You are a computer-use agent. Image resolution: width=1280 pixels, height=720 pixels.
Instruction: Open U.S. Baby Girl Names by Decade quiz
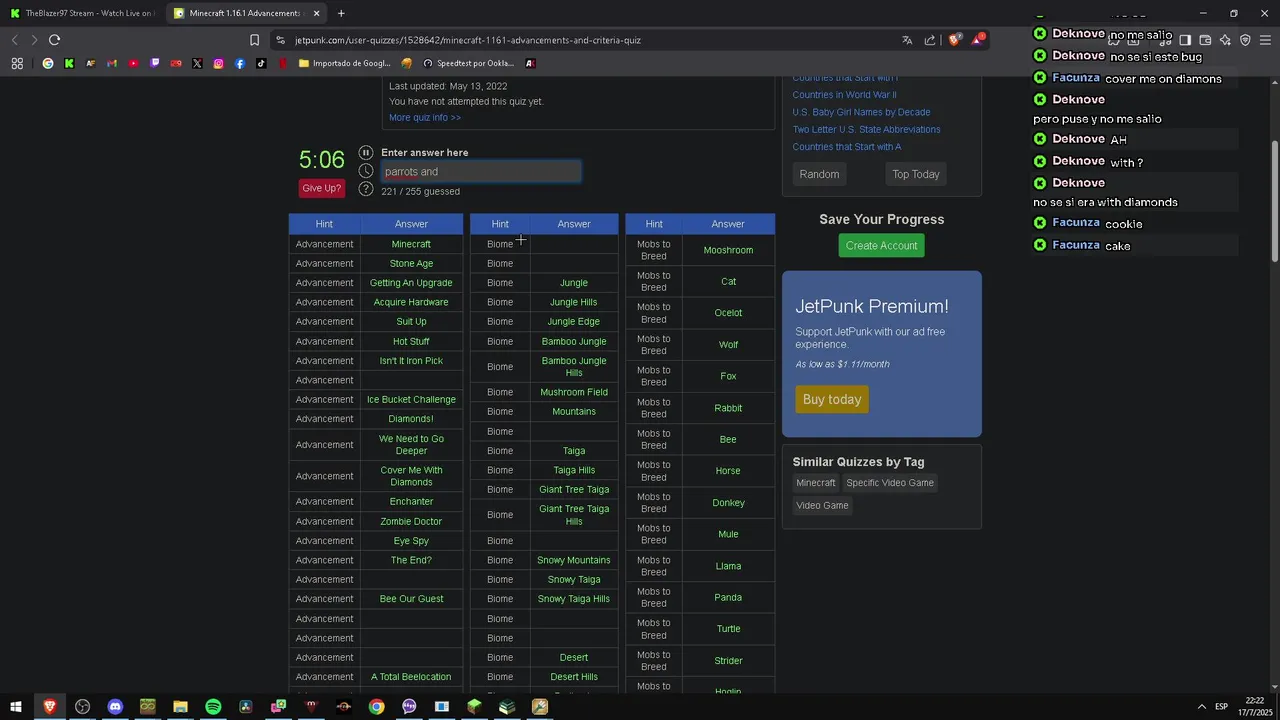(861, 112)
